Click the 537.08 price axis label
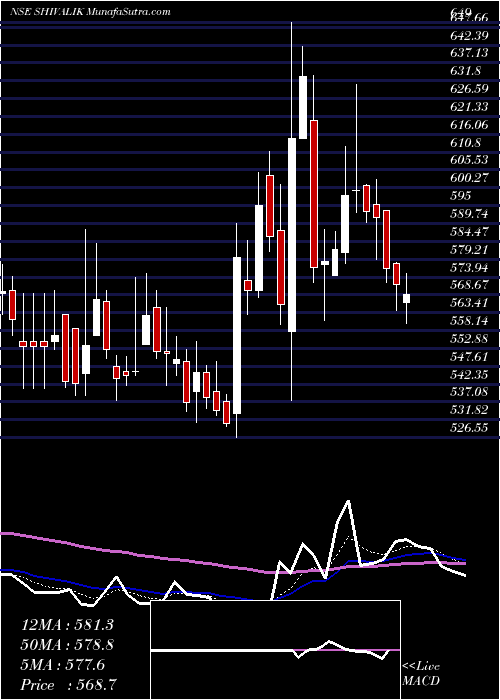This screenshot has height=700, width=500. pyautogui.click(x=469, y=392)
